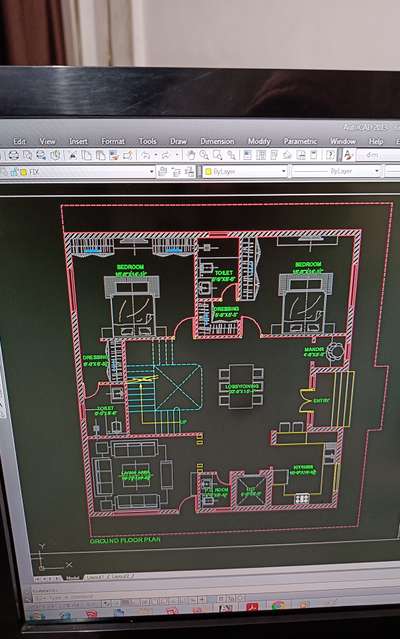Select the Zoom Realtime magnifier
Viewport: 400px width, 639px height.
[x=204, y=155]
